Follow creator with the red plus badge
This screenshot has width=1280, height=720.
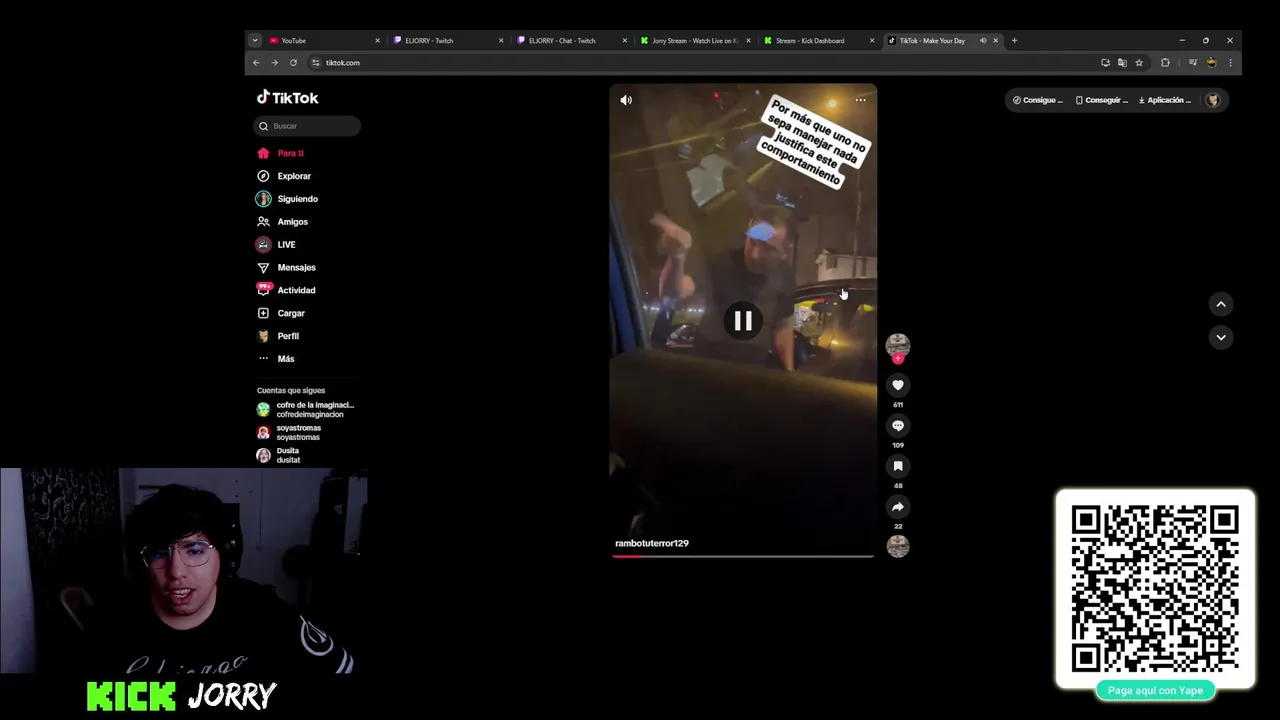898,359
